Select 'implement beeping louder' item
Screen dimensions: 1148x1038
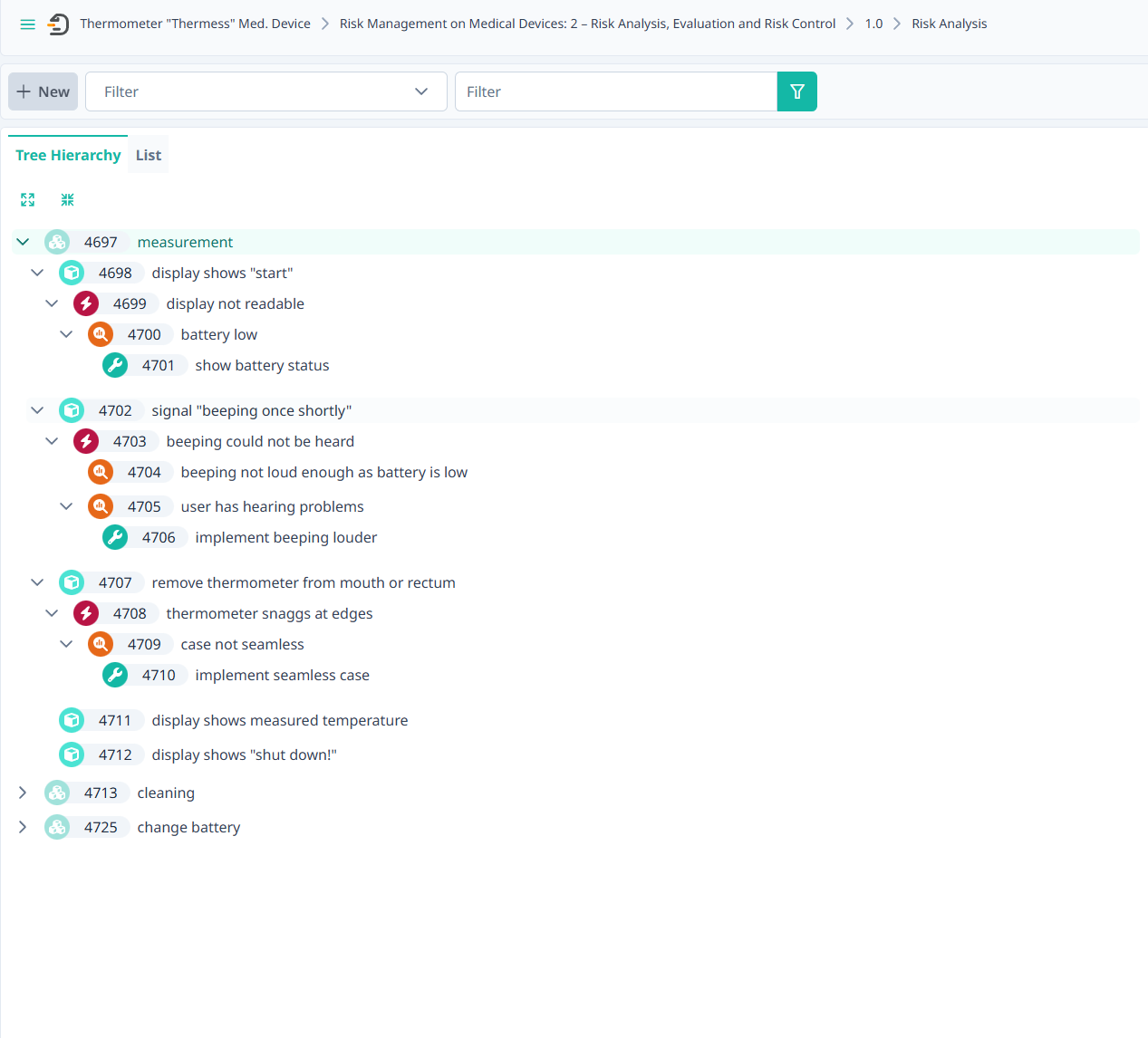(285, 537)
